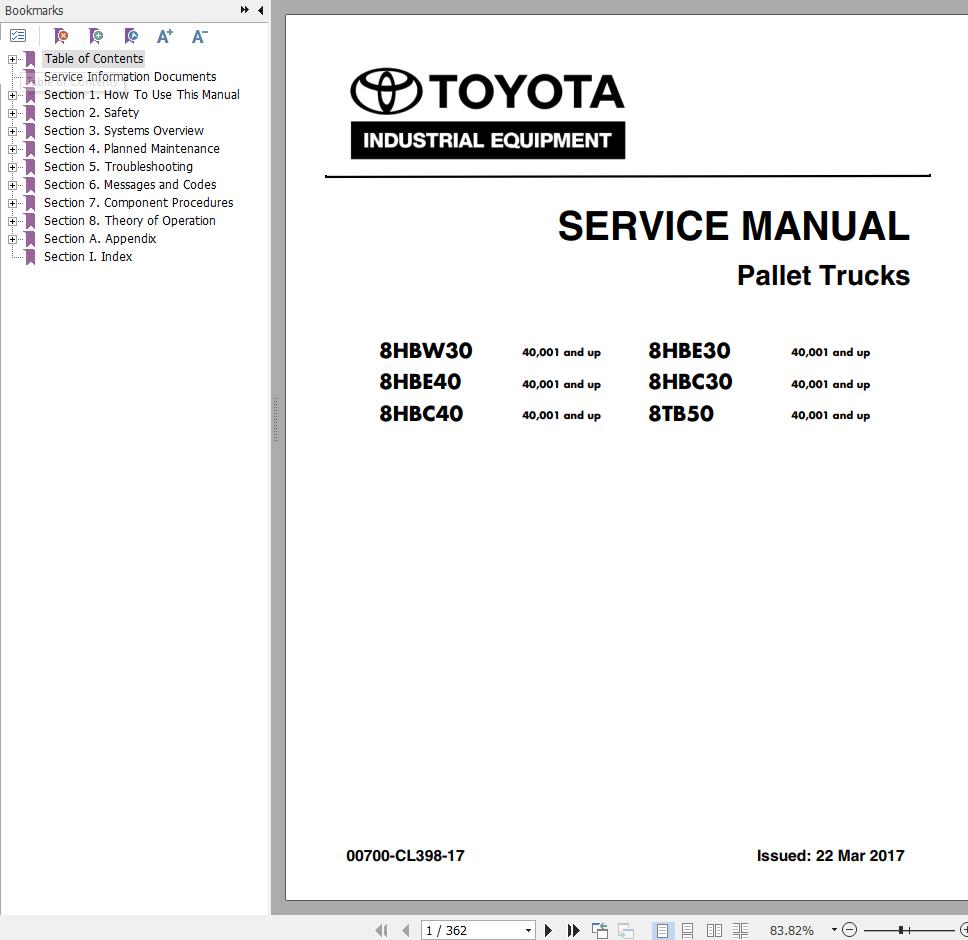Click the delete bookmark icon

tap(61, 36)
